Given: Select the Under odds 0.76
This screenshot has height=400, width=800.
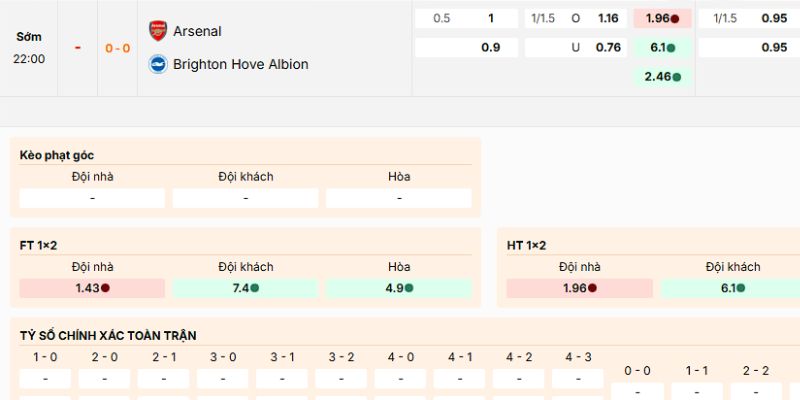Looking at the screenshot, I should pyautogui.click(x=608, y=47).
